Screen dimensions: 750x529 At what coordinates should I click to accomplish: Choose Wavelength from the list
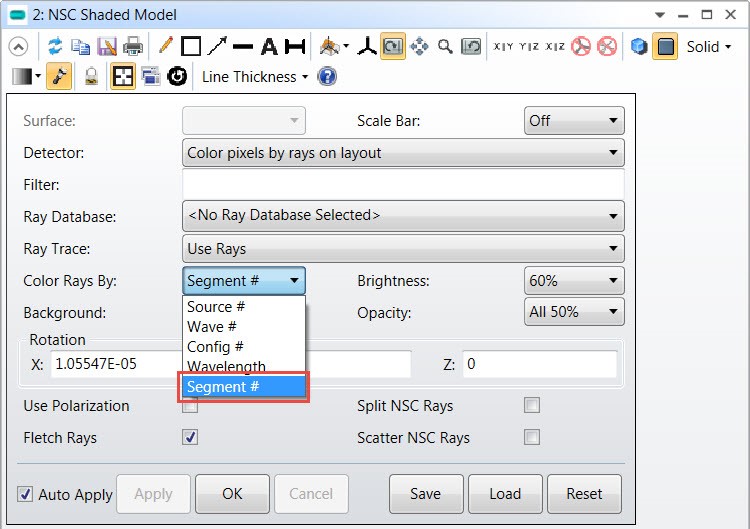click(243, 366)
